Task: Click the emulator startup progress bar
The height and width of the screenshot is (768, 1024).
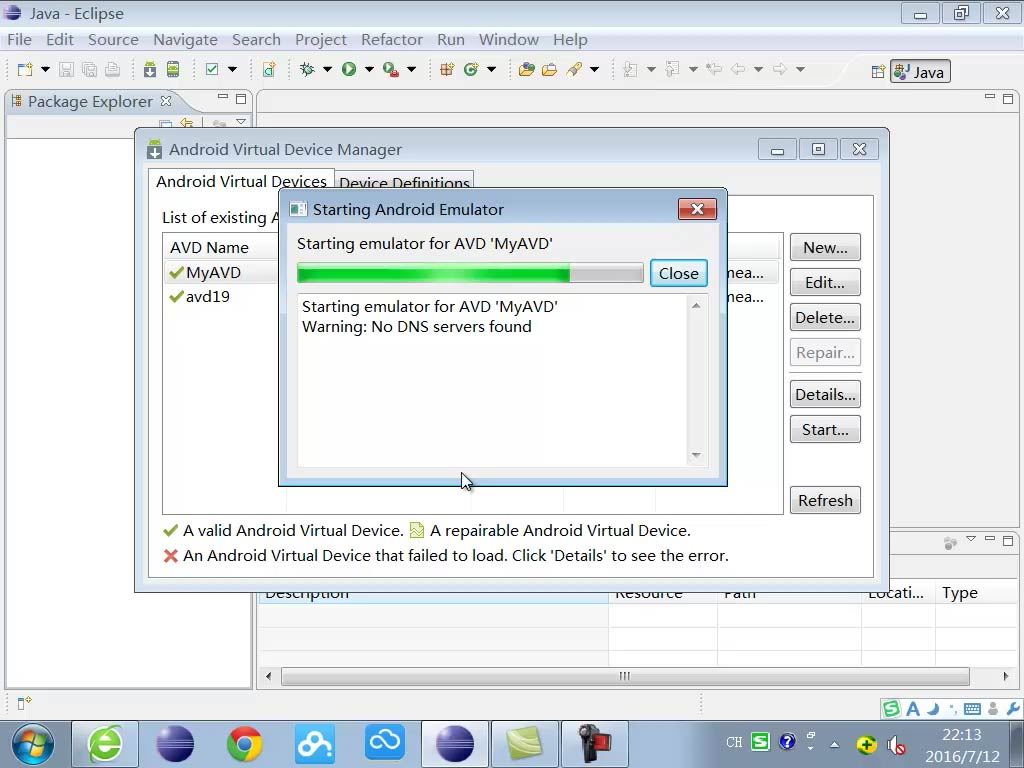Action: click(x=470, y=273)
